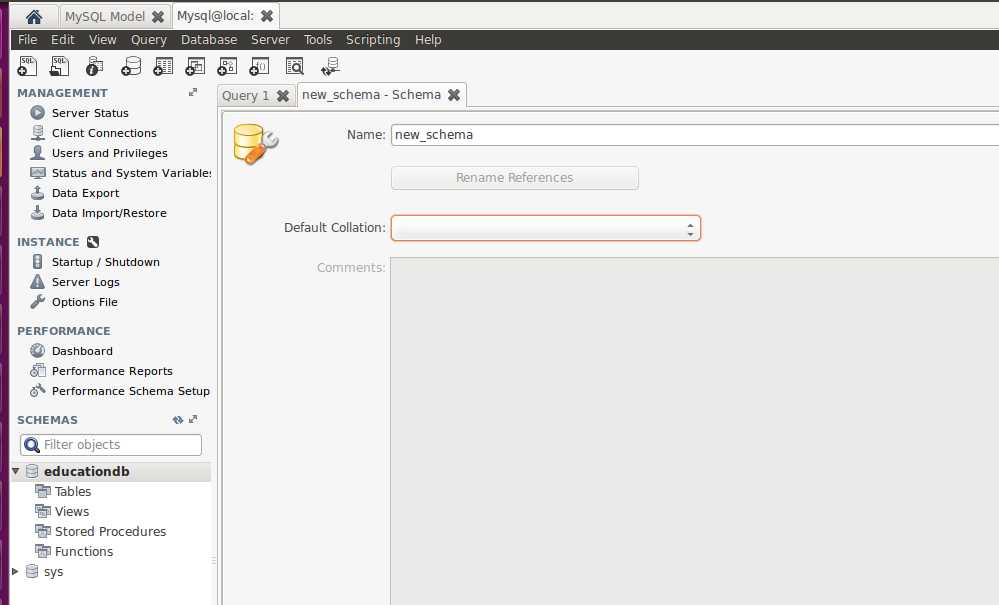The width and height of the screenshot is (999, 605).
Task: Open SQL script file icon
Action: click(x=59, y=66)
